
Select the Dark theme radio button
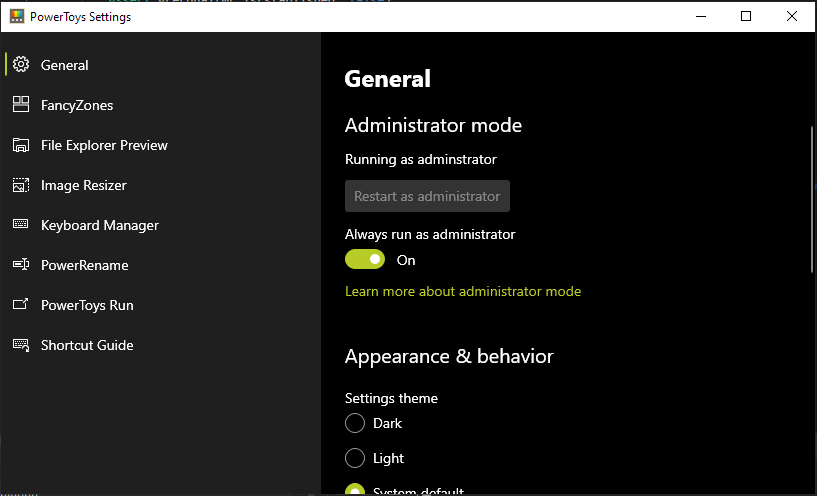point(355,423)
